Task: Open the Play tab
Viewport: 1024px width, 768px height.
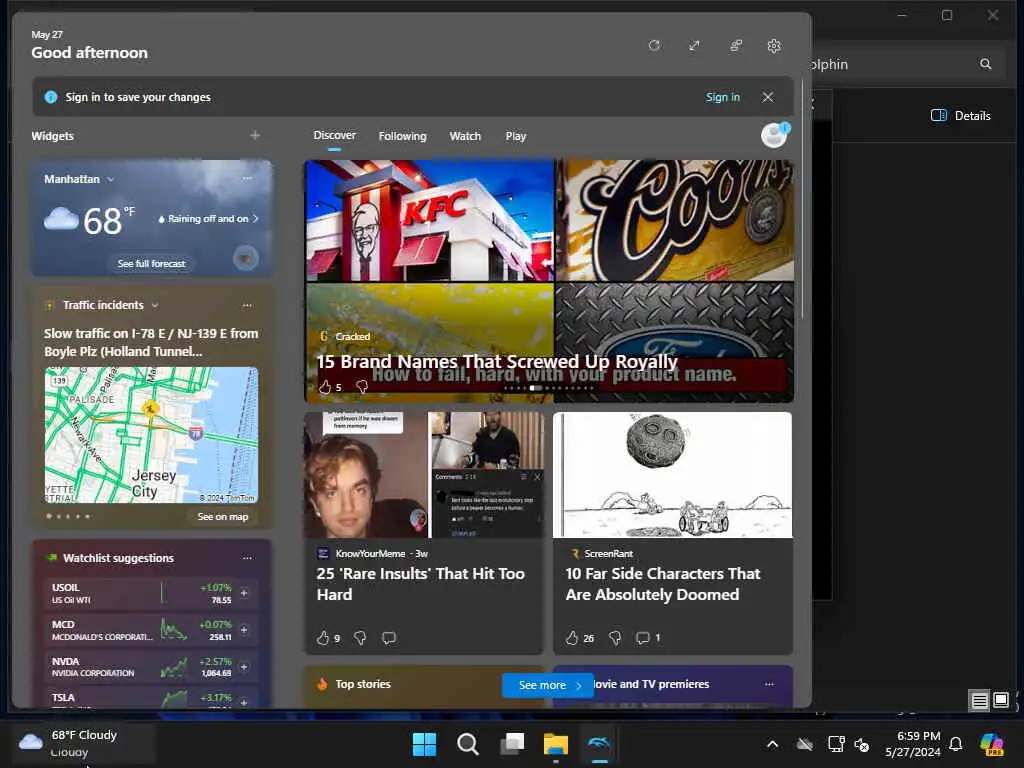Action: (x=515, y=136)
